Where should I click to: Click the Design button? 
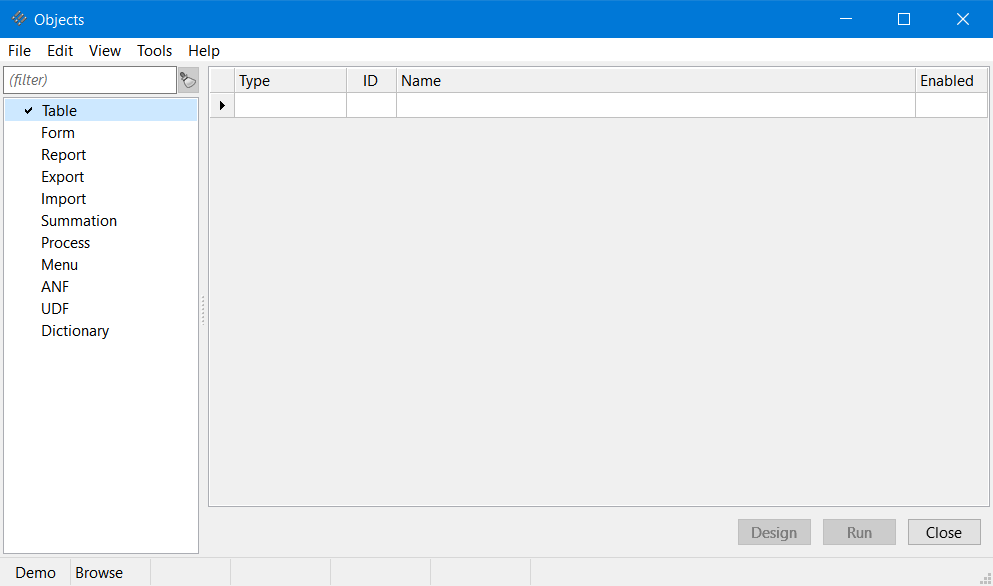(774, 532)
